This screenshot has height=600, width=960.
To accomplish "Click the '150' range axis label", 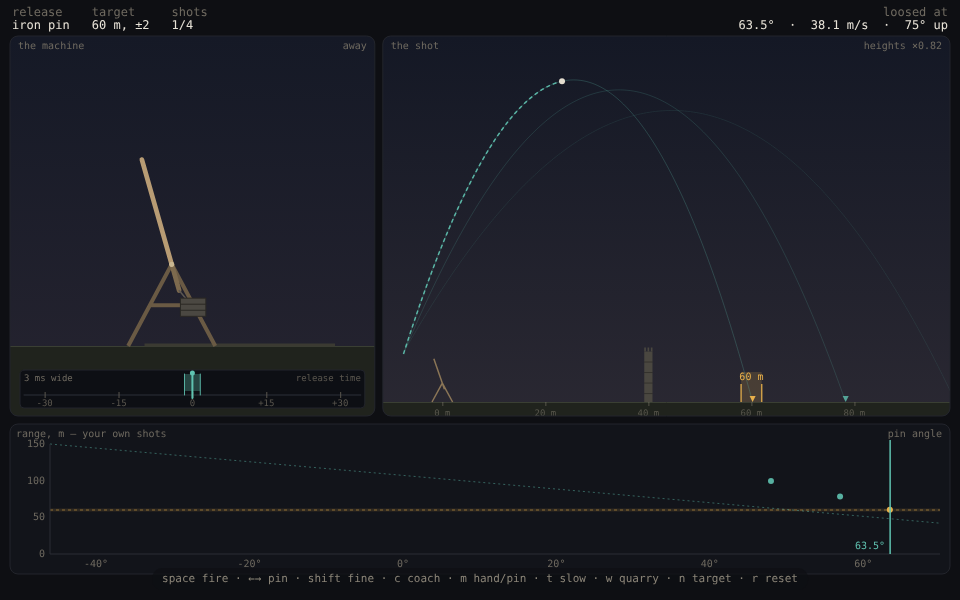I will tap(36, 443).
